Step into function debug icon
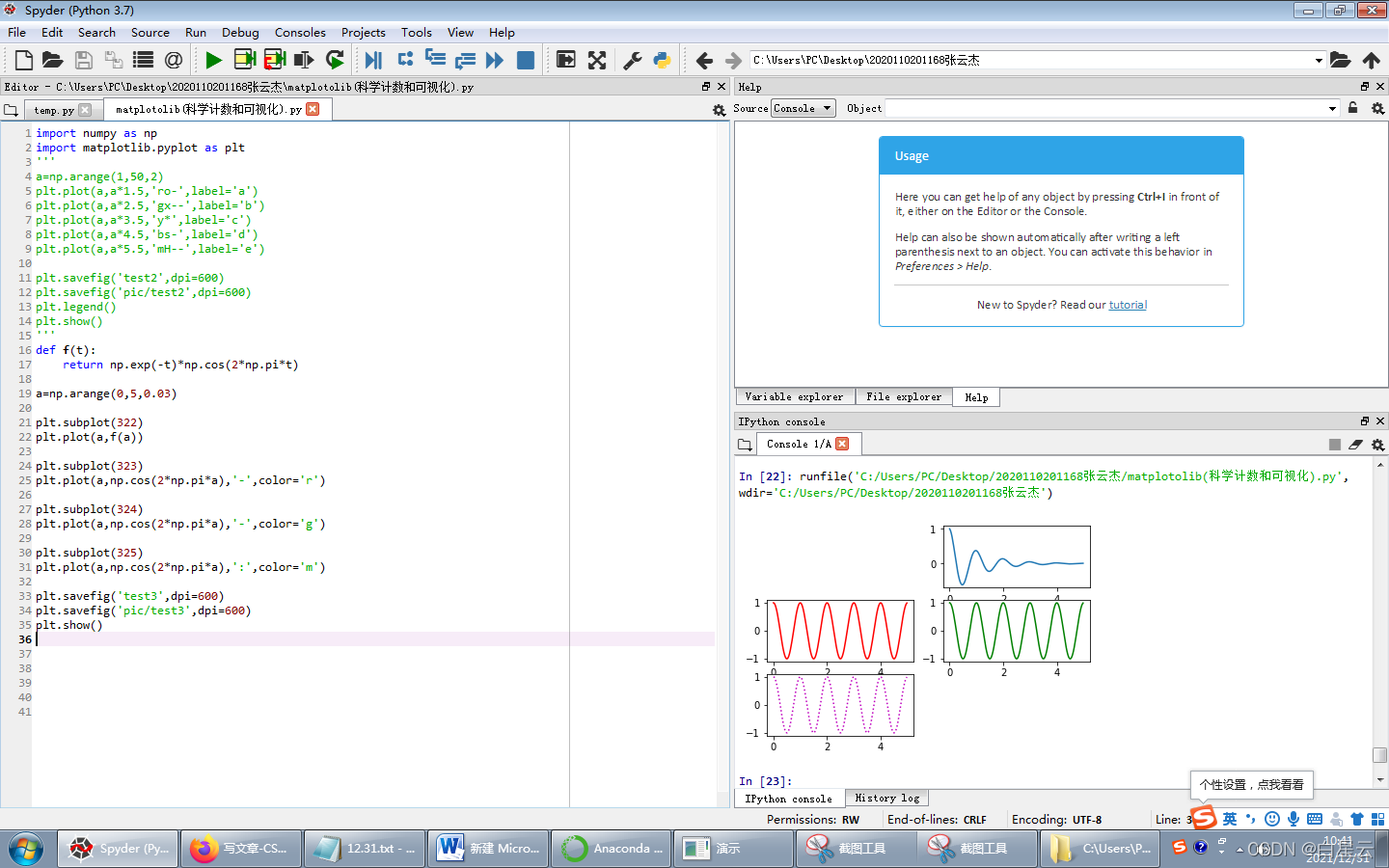The height and width of the screenshot is (868, 1389). click(x=435, y=60)
